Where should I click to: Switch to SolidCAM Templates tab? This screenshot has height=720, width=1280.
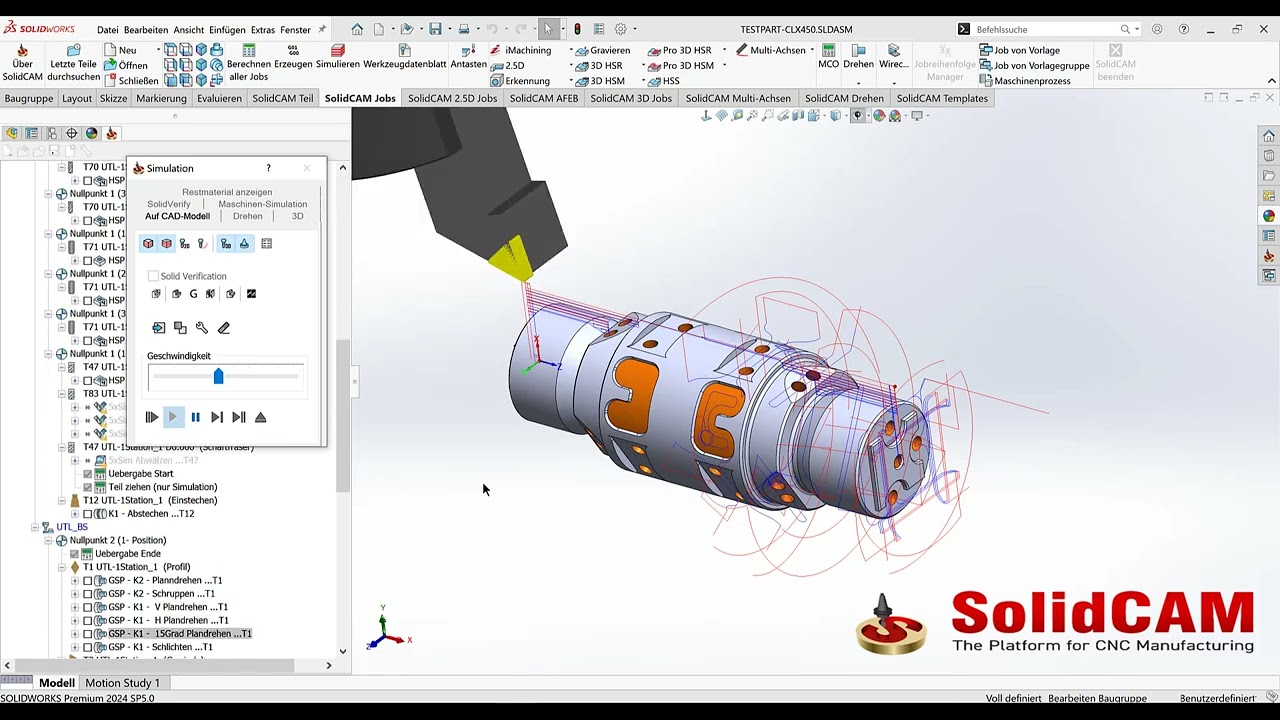tap(942, 98)
